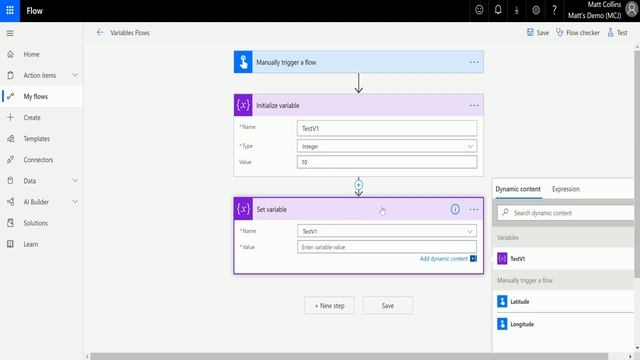Expand the Data chevron
Viewport: 640px width, 360px height.
75,180
